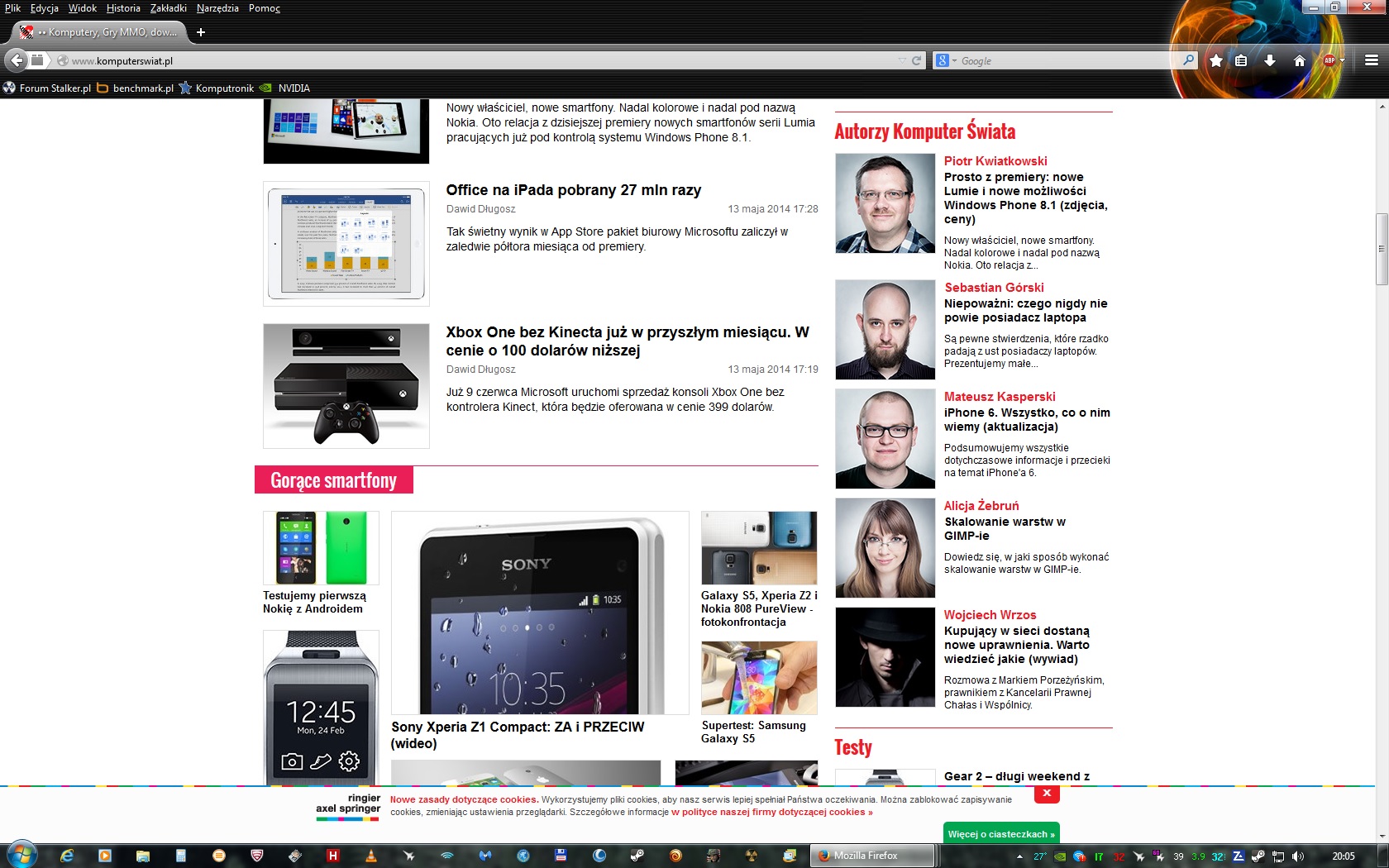
Task: Open the benchmark.pl bookmark
Action: pyautogui.click(x=136, y=88)
